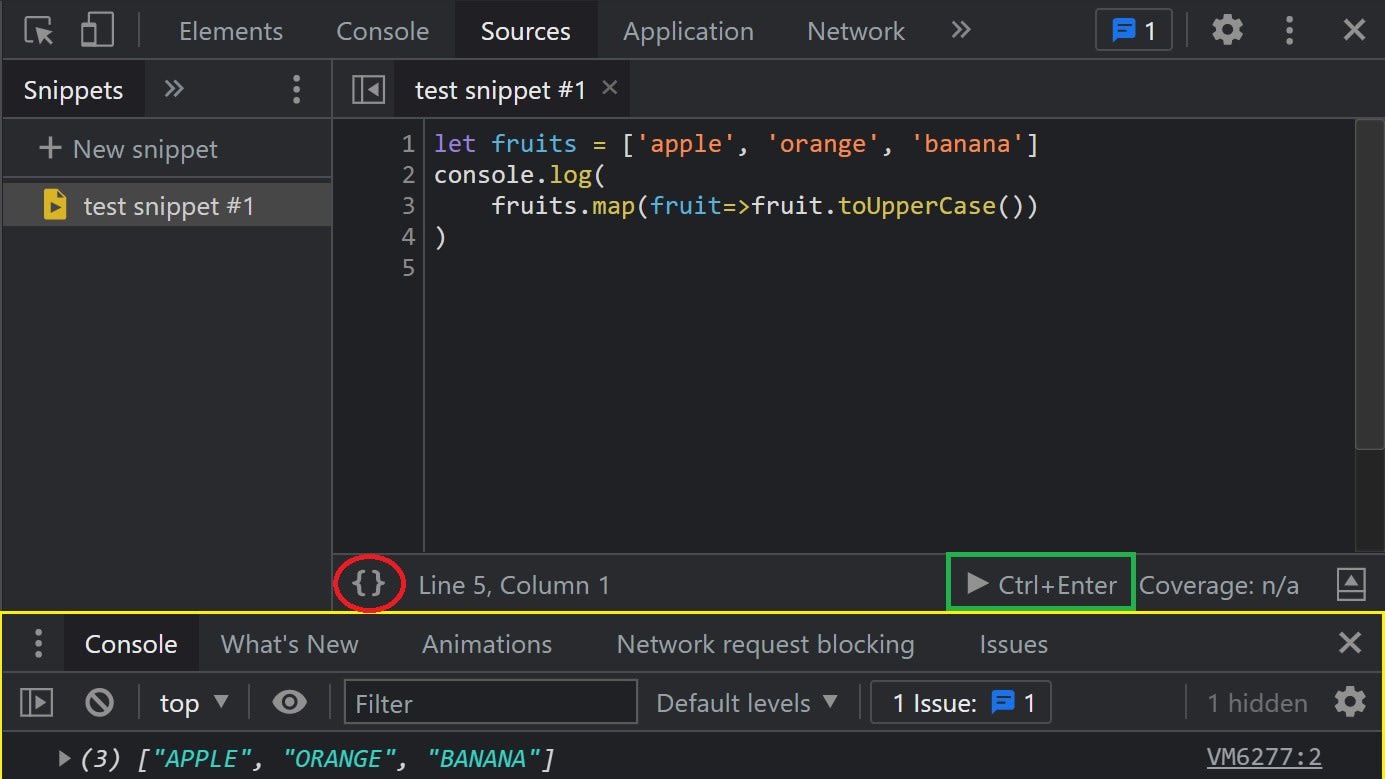Screen dimensions: 1385x779
Task: Create a live expression with the eye icon
Action: (x=289, y=702)
